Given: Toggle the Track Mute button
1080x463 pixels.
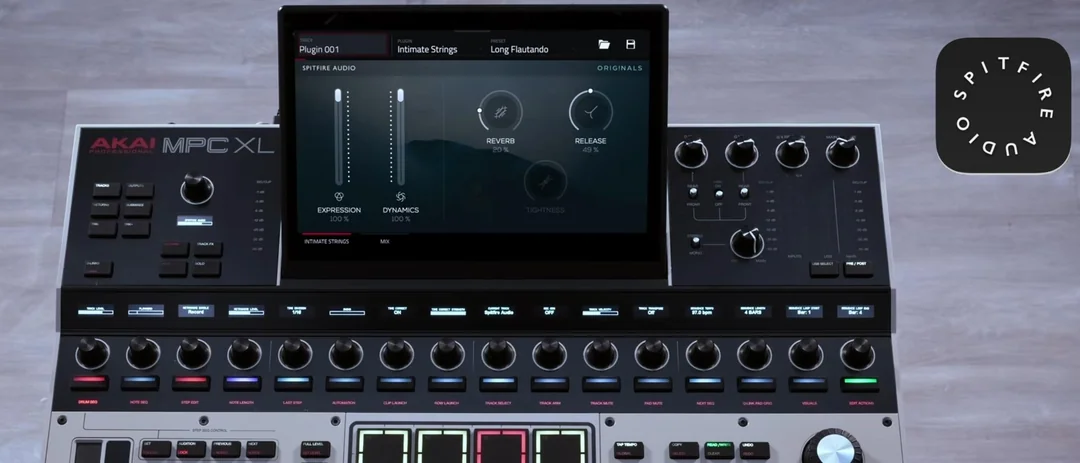Looking at the screenshot, I should [x=600, y=383].
